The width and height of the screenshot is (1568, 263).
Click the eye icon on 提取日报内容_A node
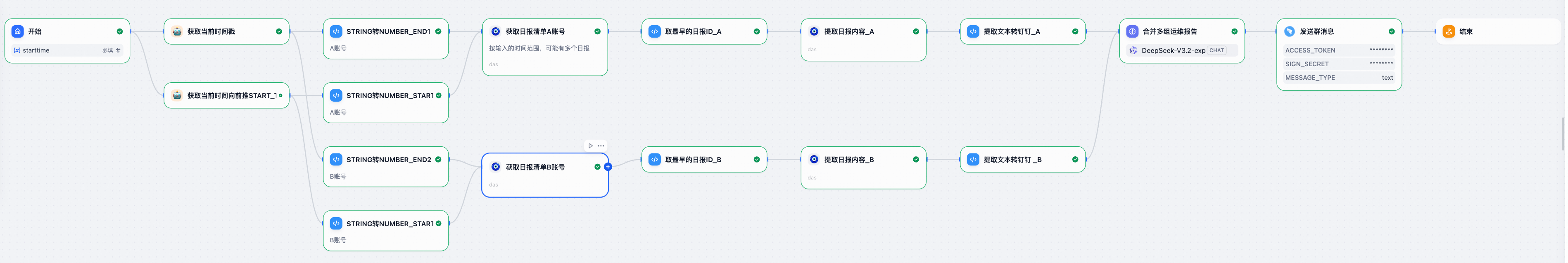point(815,32)
